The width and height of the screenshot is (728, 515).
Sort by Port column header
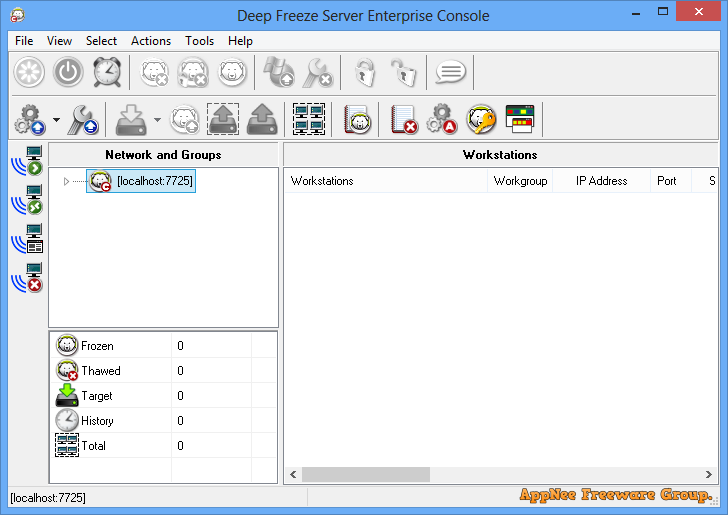coord(671,181)
